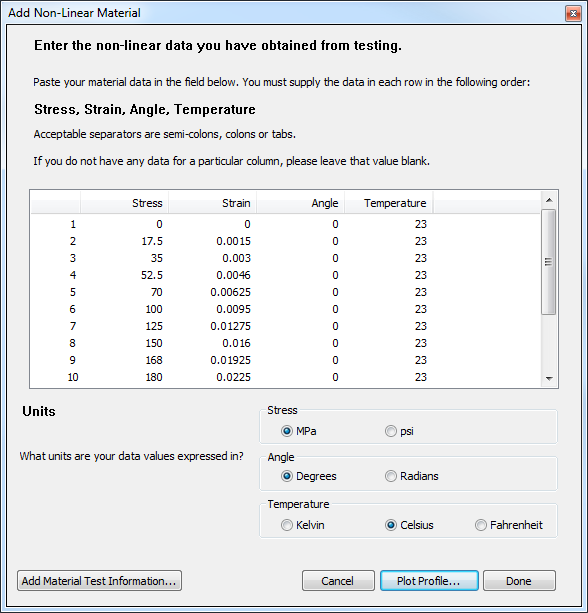Click the Plot Profile button
Viewport: 588px width, 613px height.
(x=429, y=581)
